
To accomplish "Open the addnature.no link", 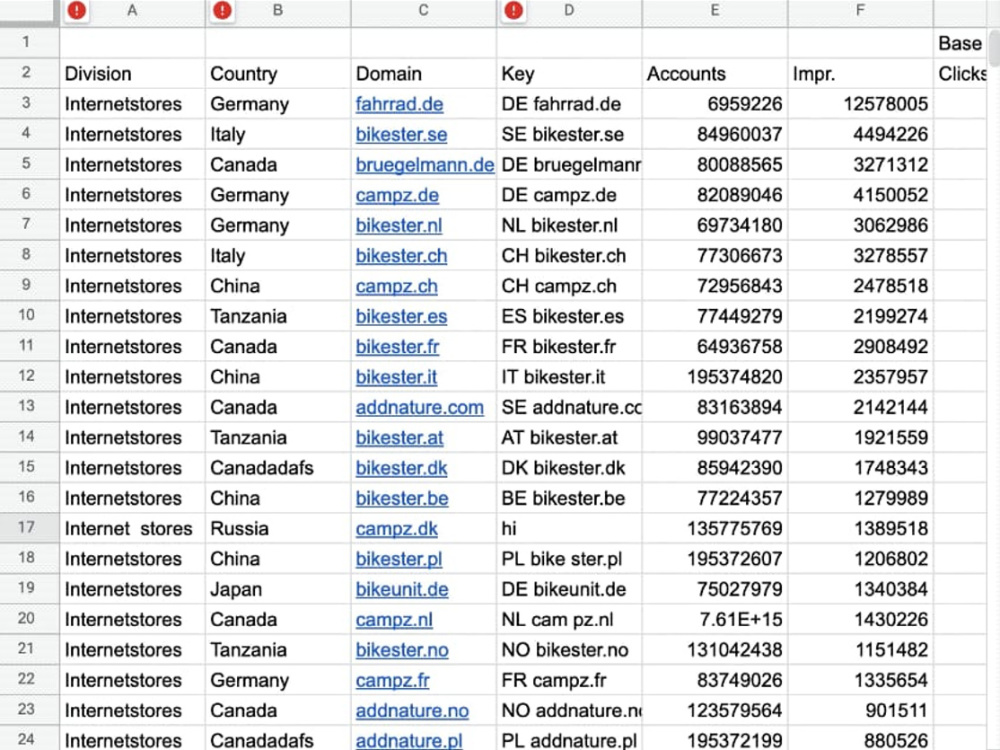I will tap(412, 710).
